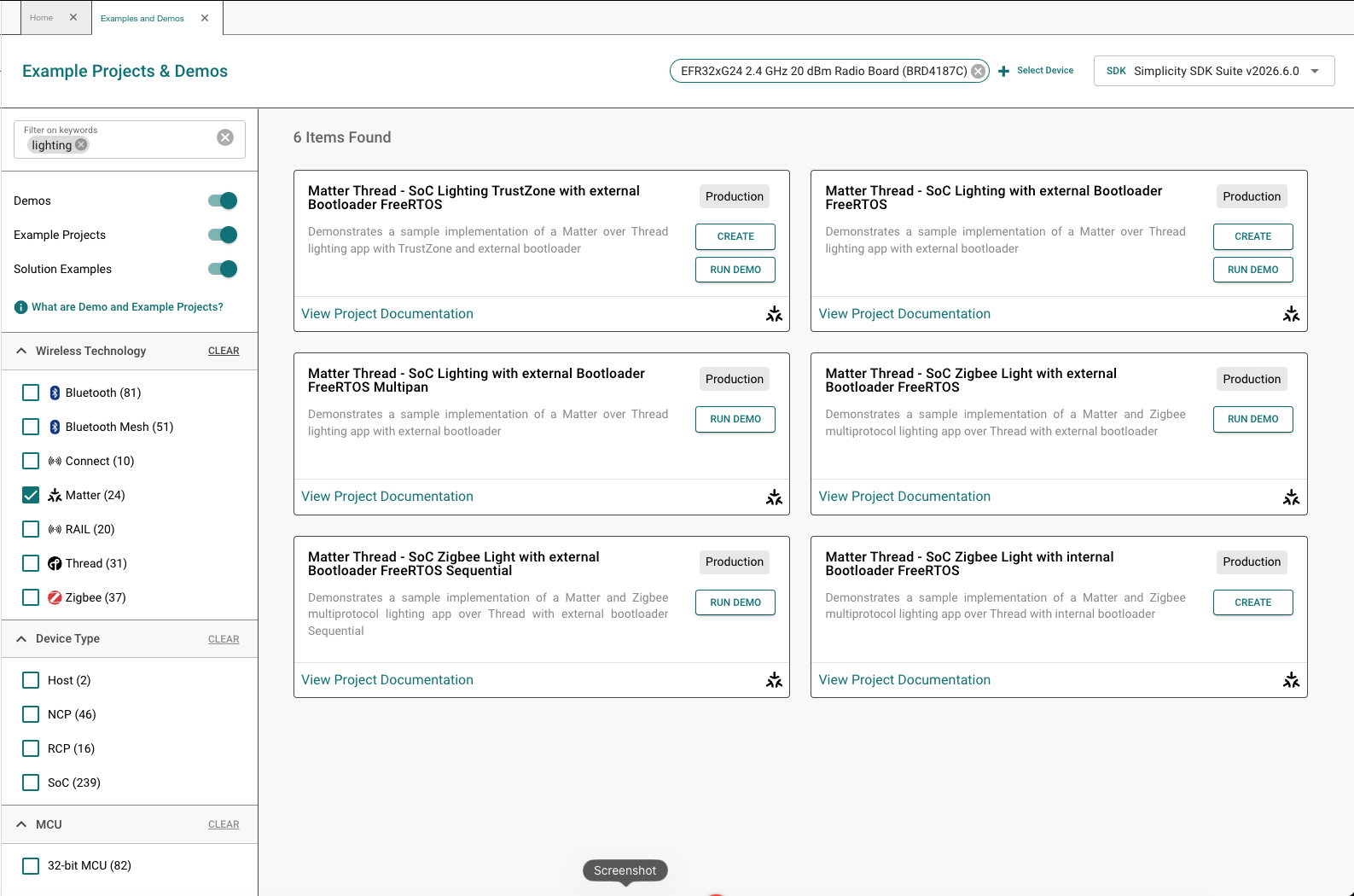The height and width of the screenshot is (896, 1354).
Task: Click the Bluetooth Mesh icon
Action: coord(55,427)
